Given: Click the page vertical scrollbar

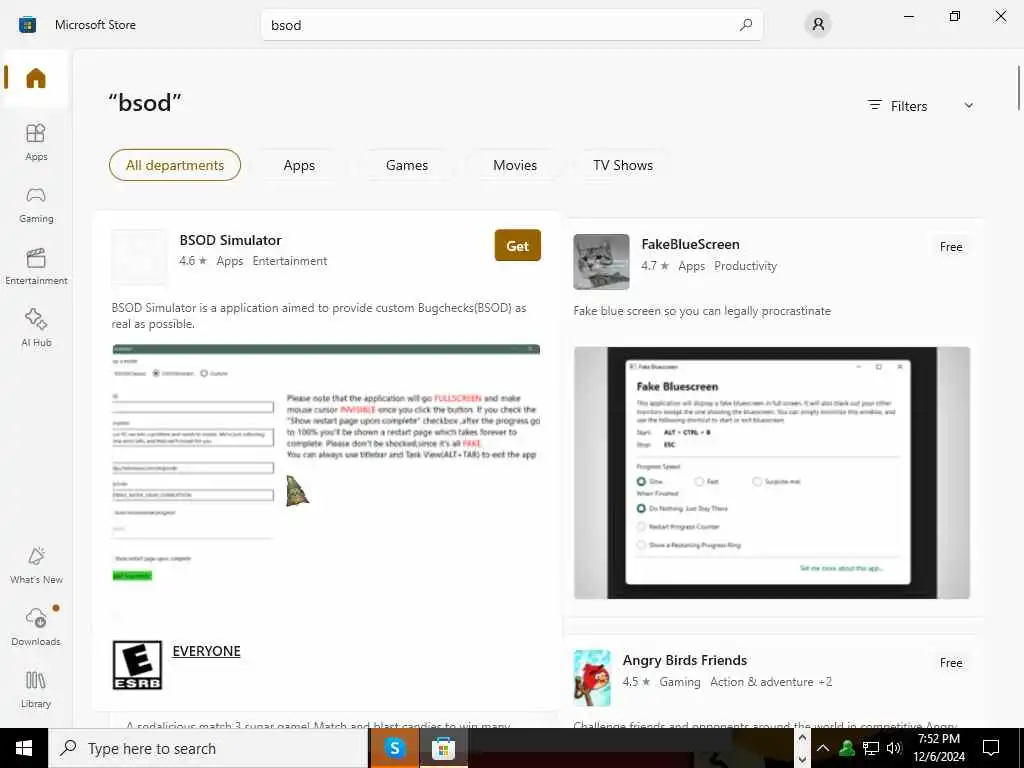Looking at the screenshot, I should click(1019, 88).
